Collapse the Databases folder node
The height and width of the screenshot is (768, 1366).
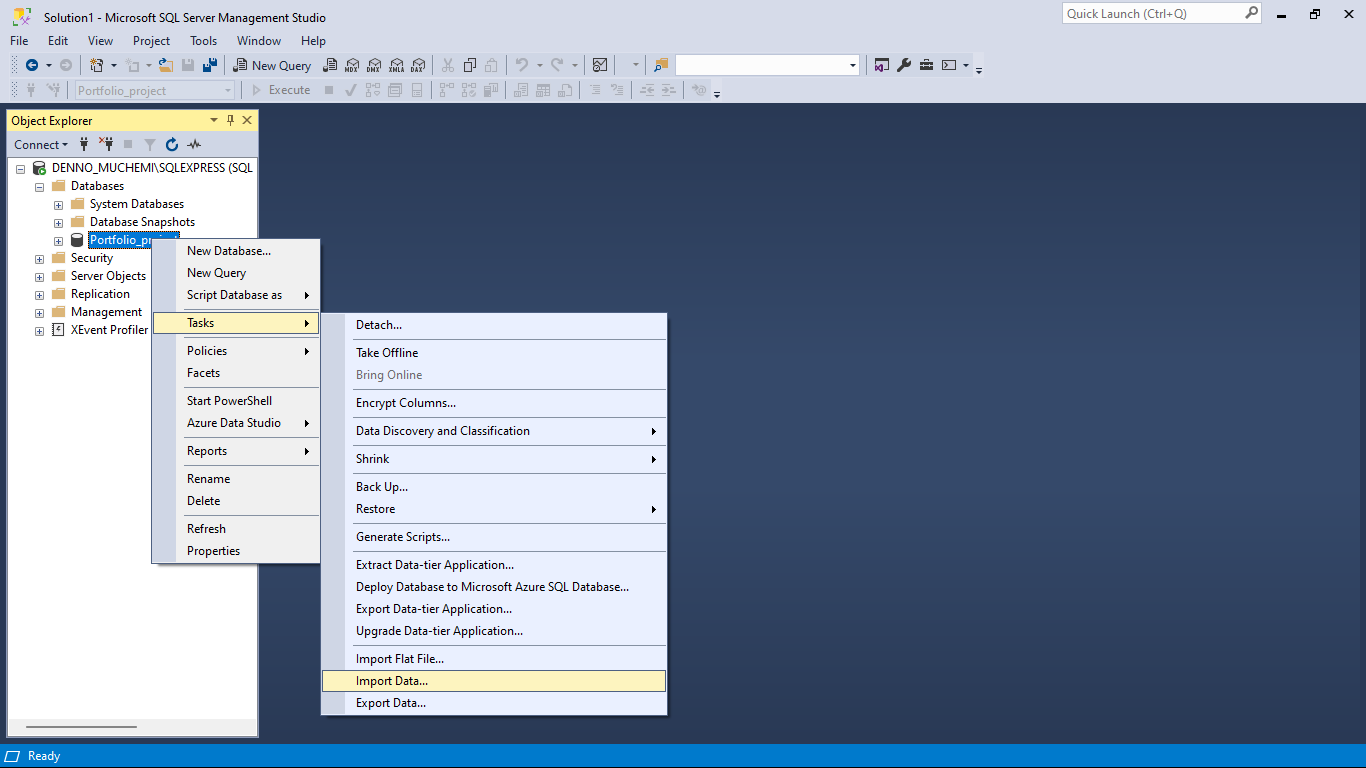click(39, 186)
